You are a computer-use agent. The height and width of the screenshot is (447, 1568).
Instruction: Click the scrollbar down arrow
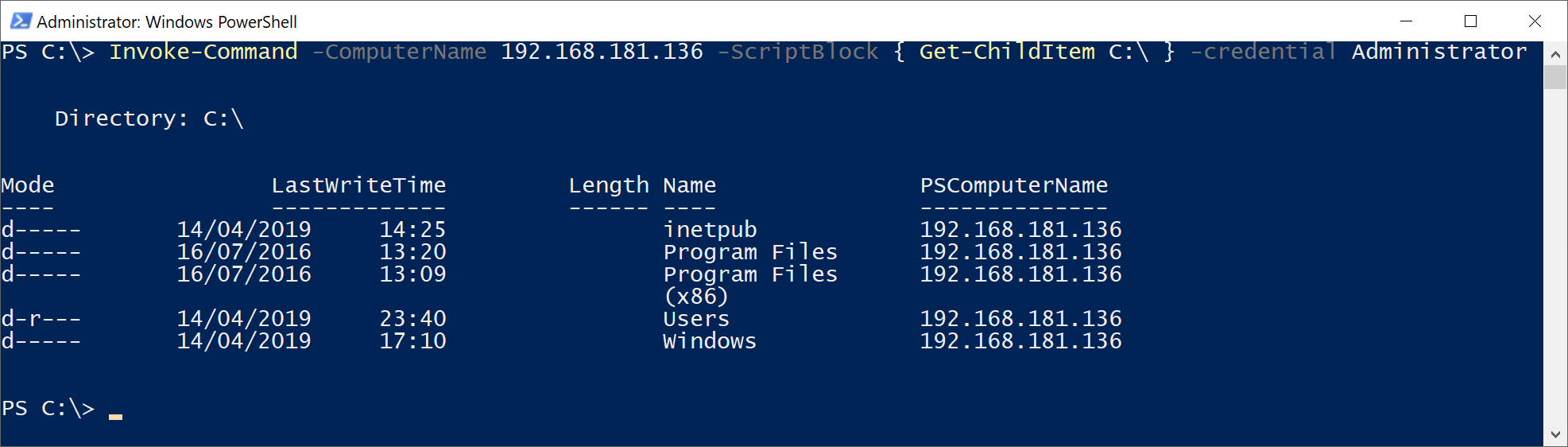1555,434
